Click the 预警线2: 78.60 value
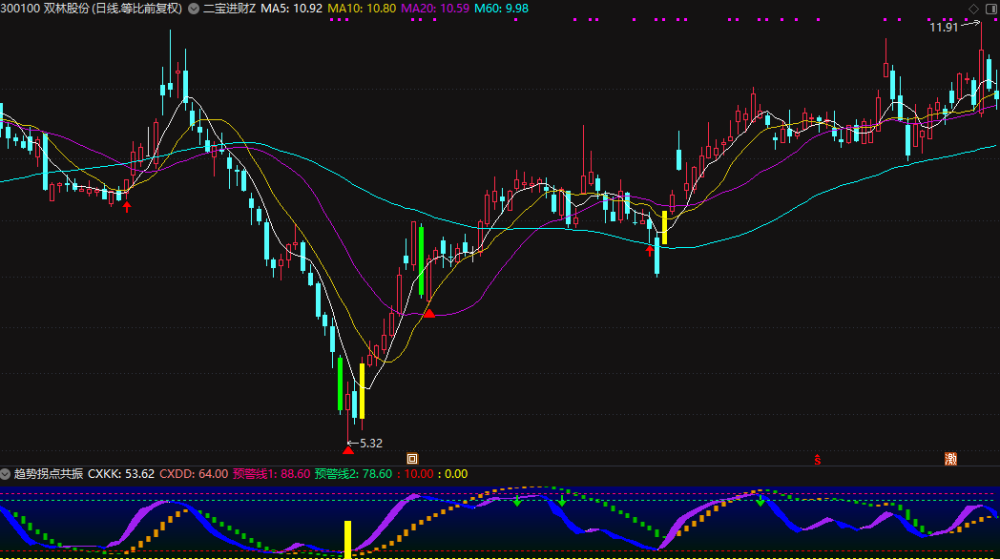 (353, 474)
